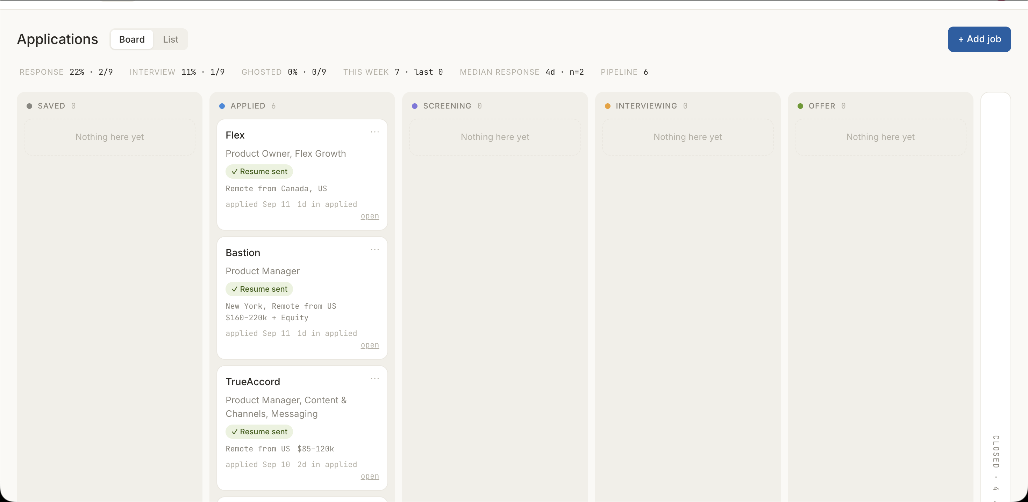Click Product Manager, Content & Channels title
This screenshot has height=502, width=1028.
coord(286,407)
